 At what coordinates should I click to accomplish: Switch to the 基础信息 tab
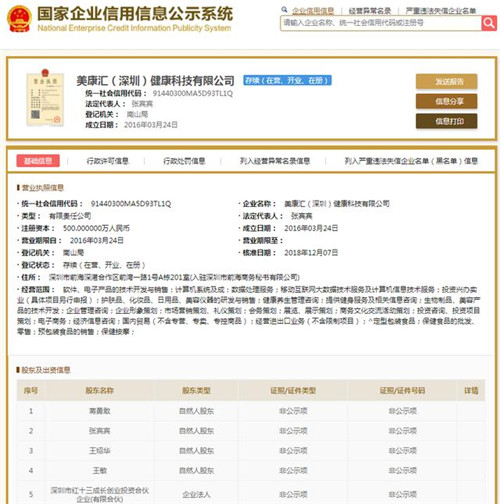38,161
